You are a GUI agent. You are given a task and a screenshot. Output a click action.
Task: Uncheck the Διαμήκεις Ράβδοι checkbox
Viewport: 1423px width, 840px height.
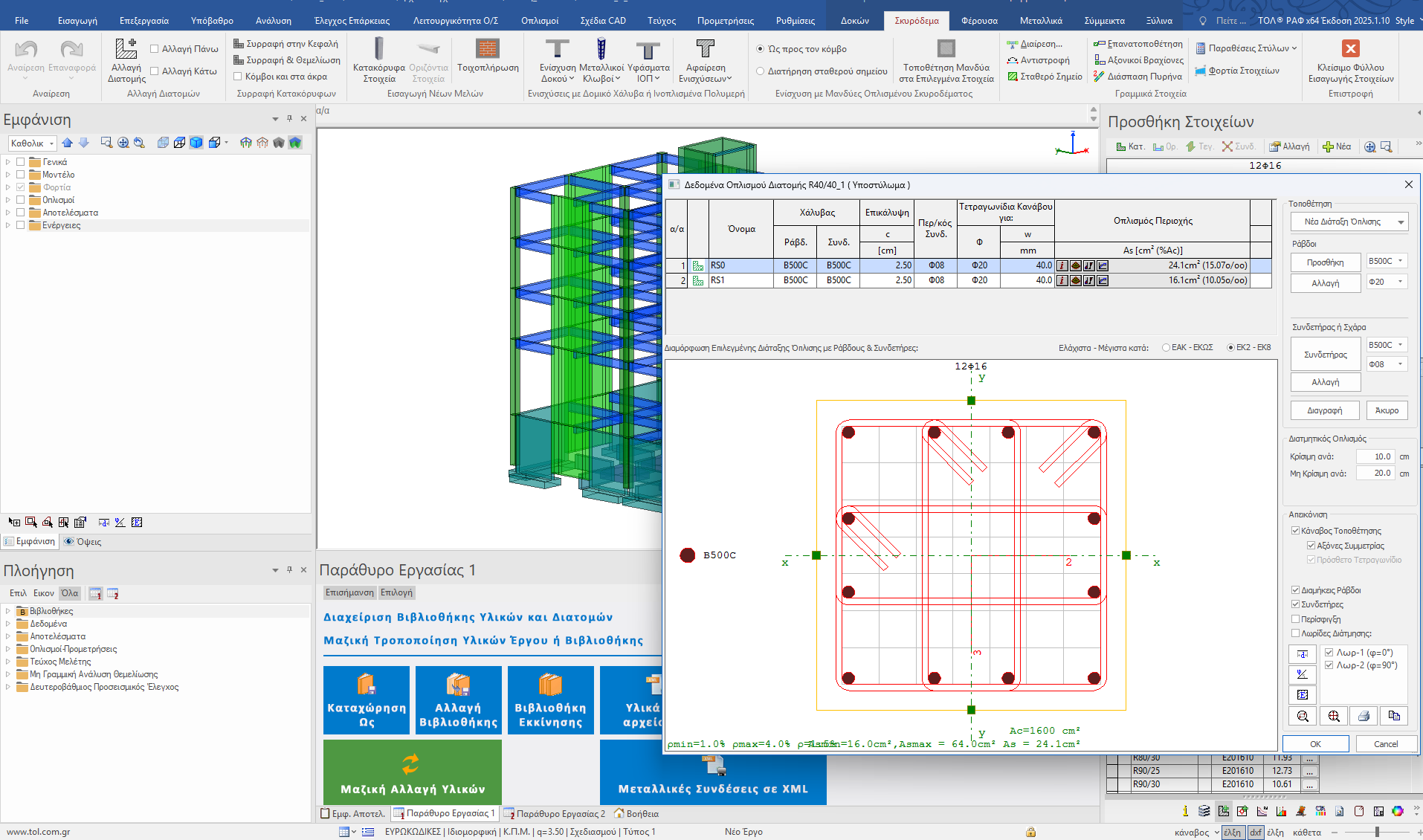[x=1296, y=590]
